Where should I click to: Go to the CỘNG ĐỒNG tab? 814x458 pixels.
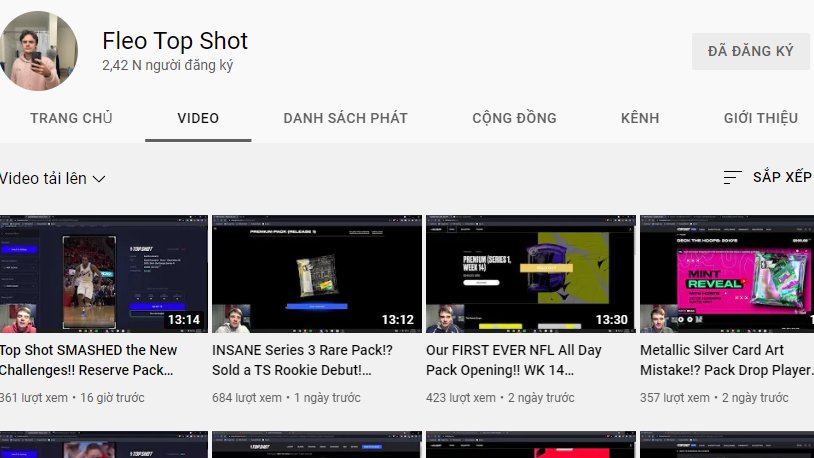point(514,118)
